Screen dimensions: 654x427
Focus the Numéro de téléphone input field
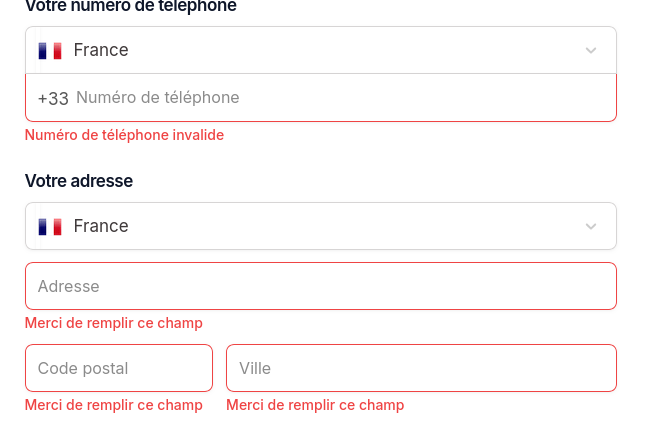pos(340,98)
